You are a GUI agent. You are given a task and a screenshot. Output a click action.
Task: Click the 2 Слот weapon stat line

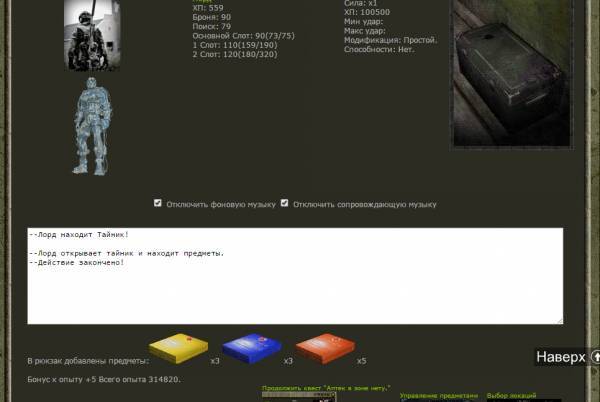[233, 53]
